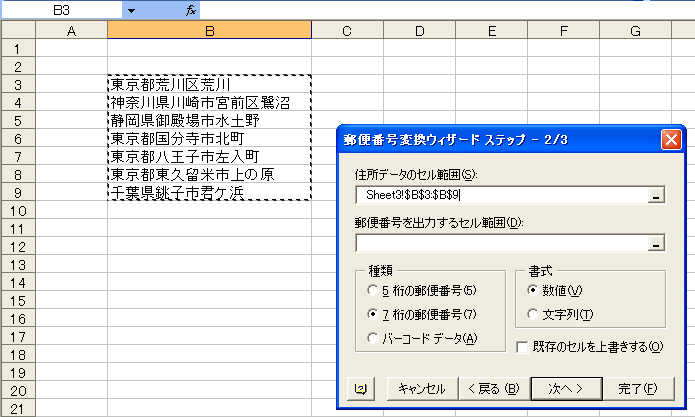Click the output range collapse selector icon
Screen dimensions: 695x417
tap(656, 243)
